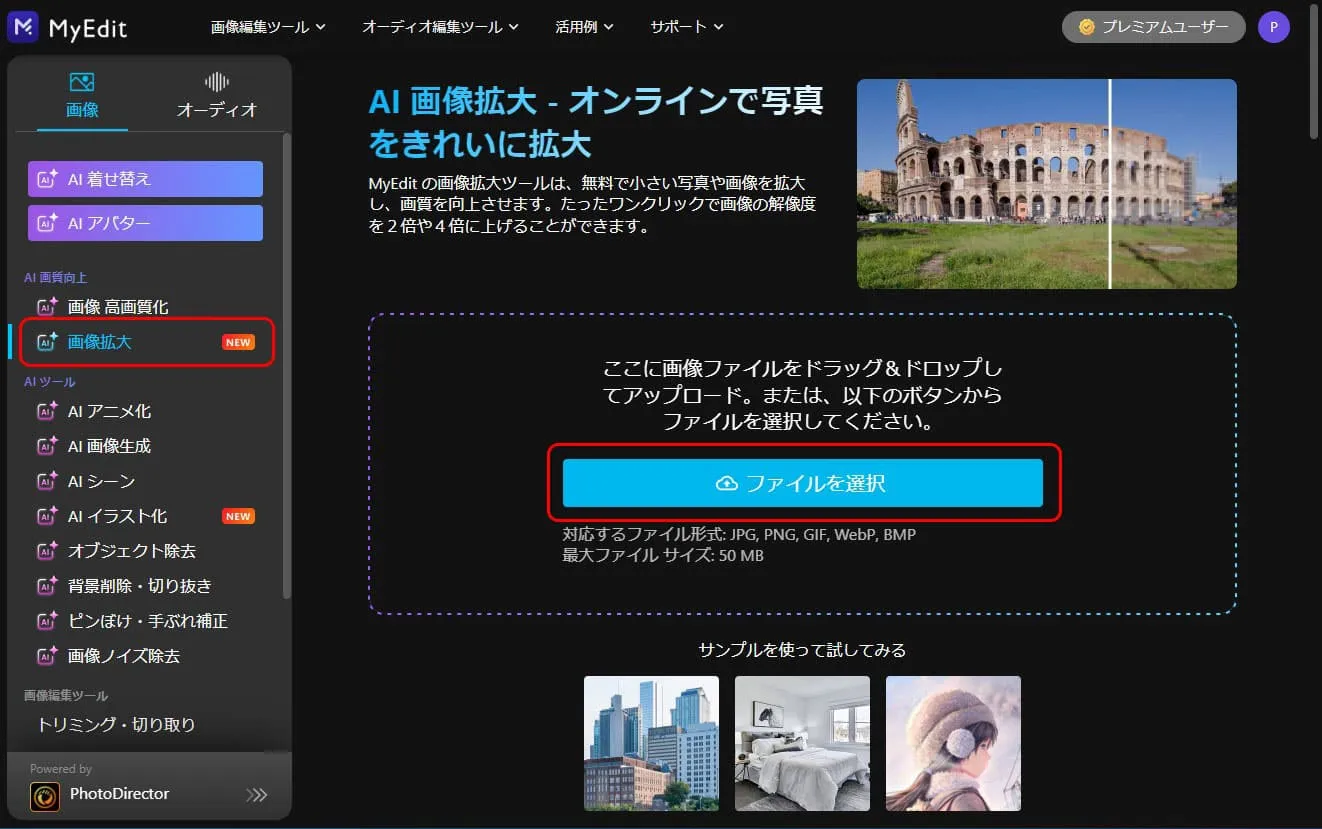Image resolution: width=1322 pixels, height=829 pixels.
Task: Click the NEW badge beside AI イラスト化
Action: [x=238, y=516]
